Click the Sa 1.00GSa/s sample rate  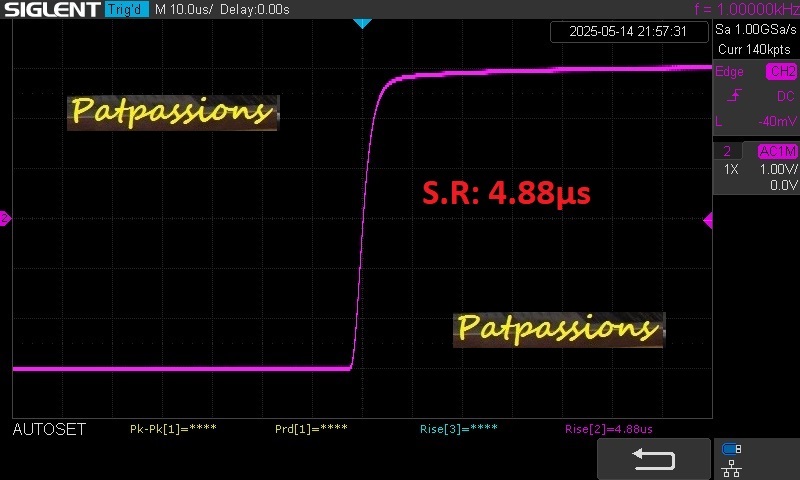[756, 30]
